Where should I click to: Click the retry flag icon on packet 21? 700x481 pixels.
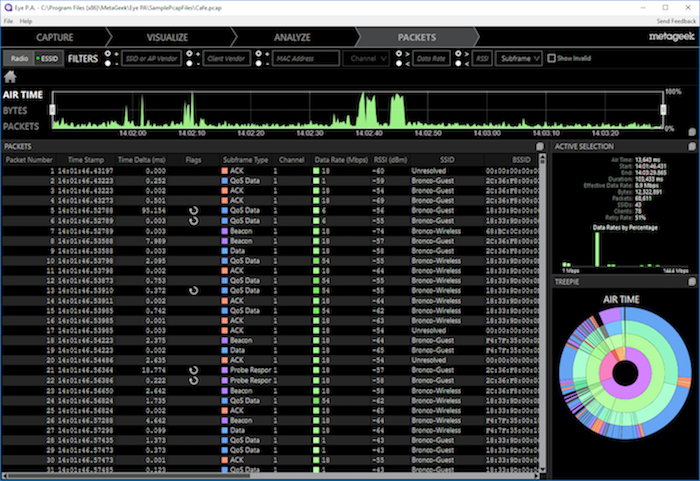coord(193,370)
